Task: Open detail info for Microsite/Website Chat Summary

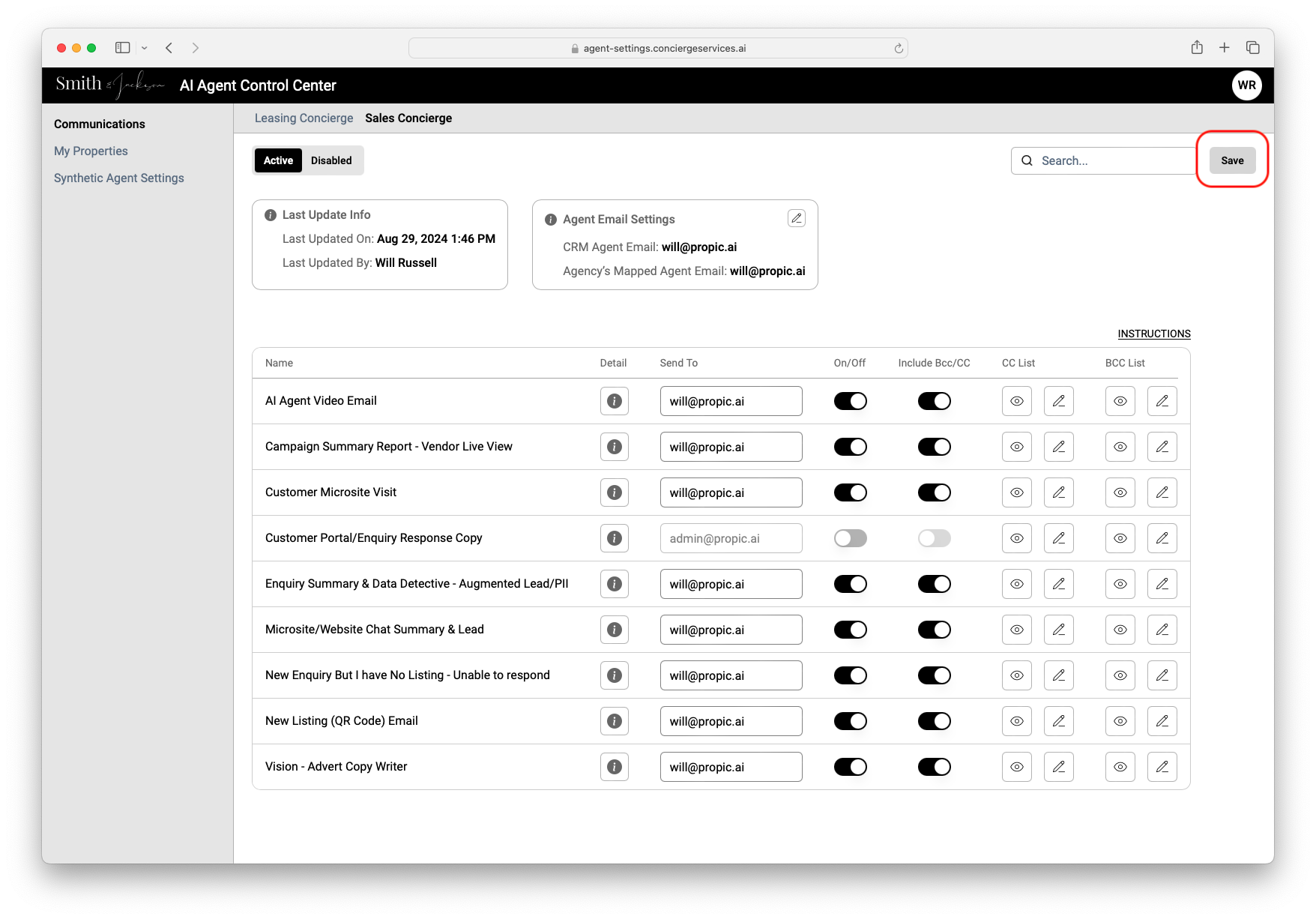Action: coord(614,630)
